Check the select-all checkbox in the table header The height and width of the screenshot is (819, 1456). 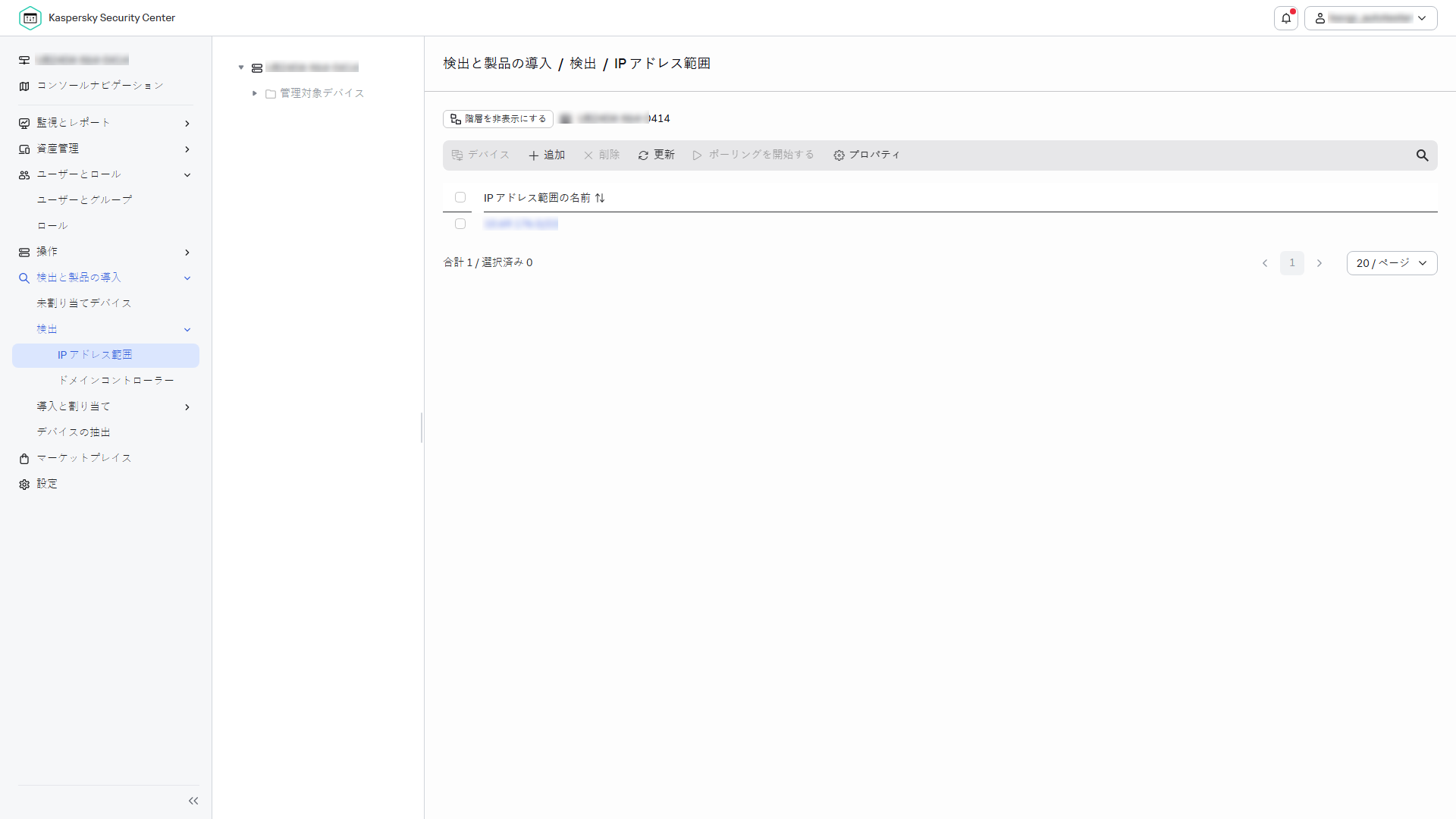460,197
